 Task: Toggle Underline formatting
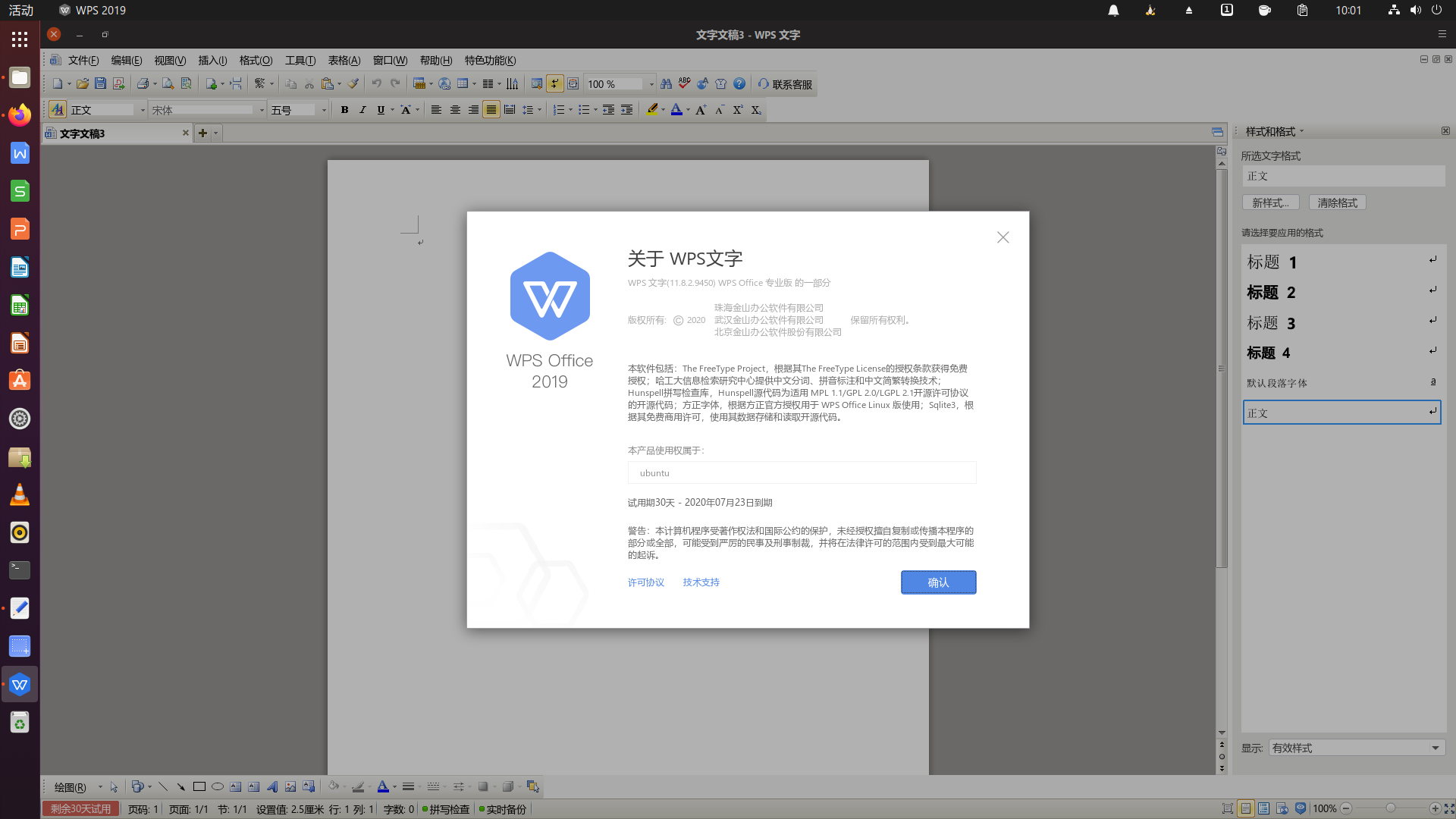click(x=381, y=110)
